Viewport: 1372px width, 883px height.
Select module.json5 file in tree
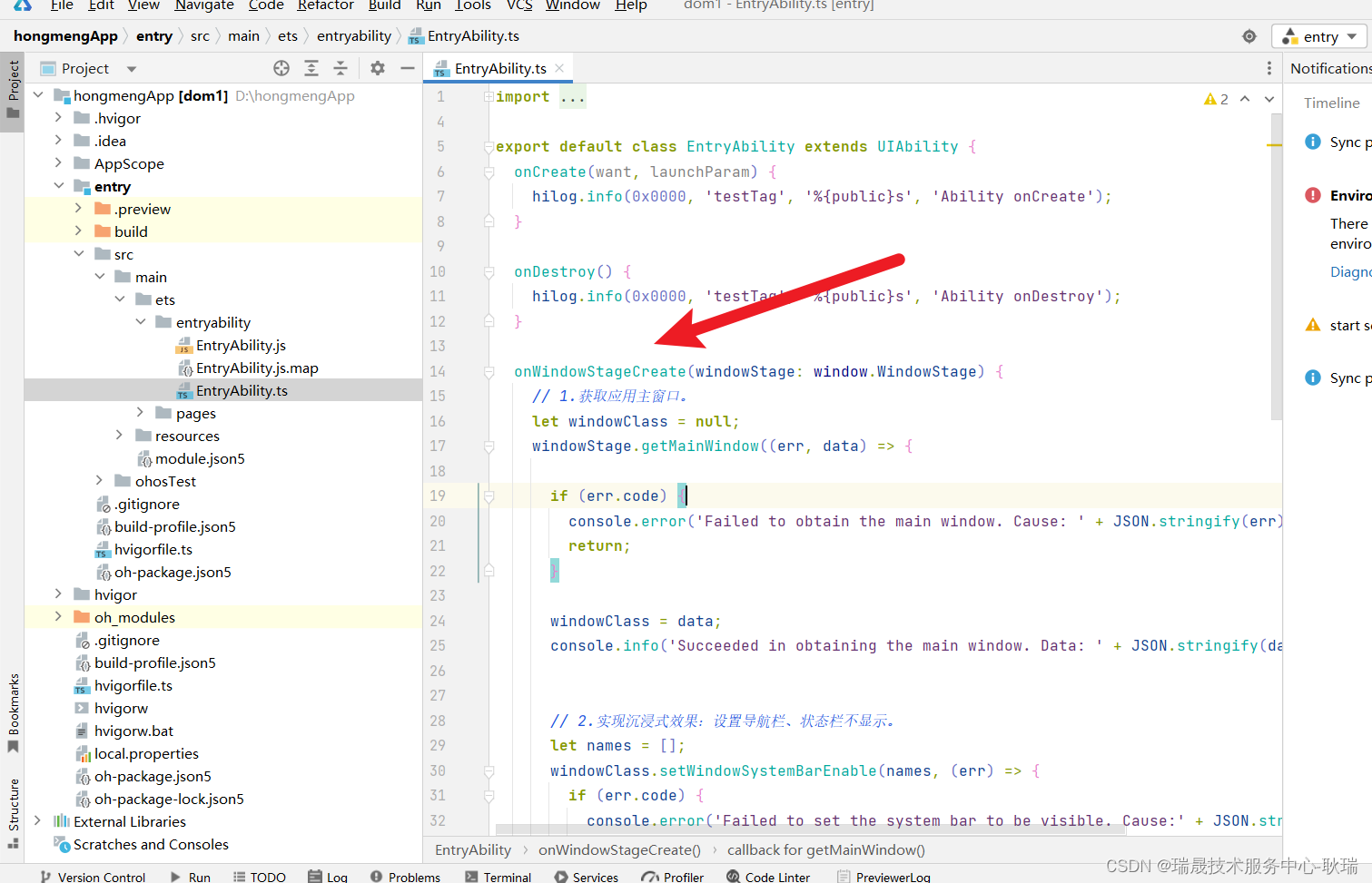200,458
